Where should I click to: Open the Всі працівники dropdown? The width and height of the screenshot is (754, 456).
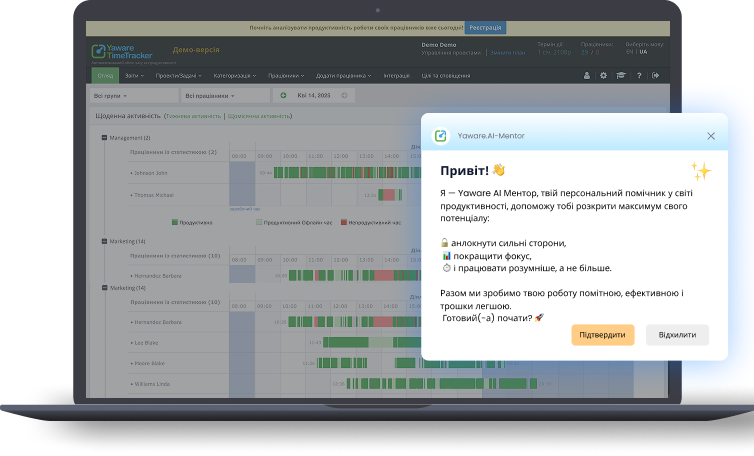click(226, 96)
